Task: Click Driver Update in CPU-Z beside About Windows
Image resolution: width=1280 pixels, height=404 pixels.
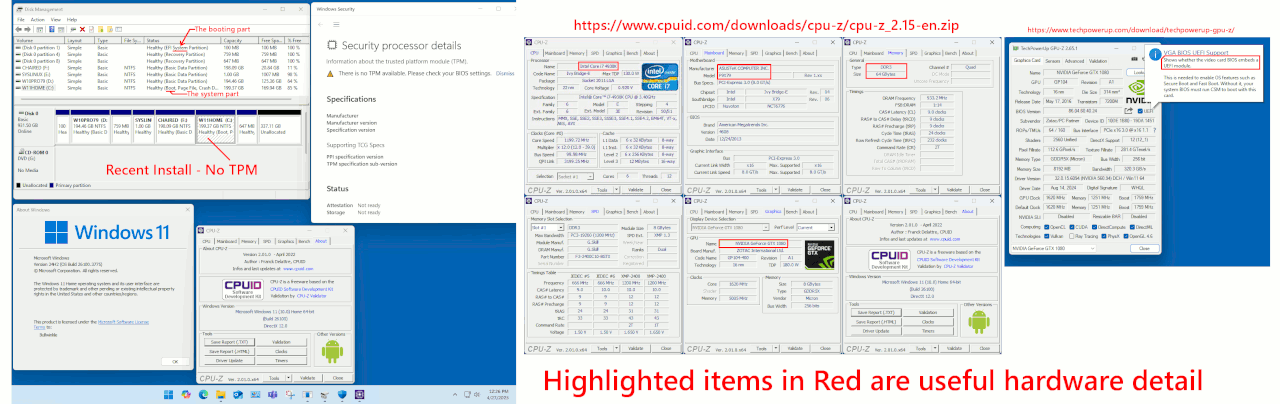Action: [x=229, y=360]
